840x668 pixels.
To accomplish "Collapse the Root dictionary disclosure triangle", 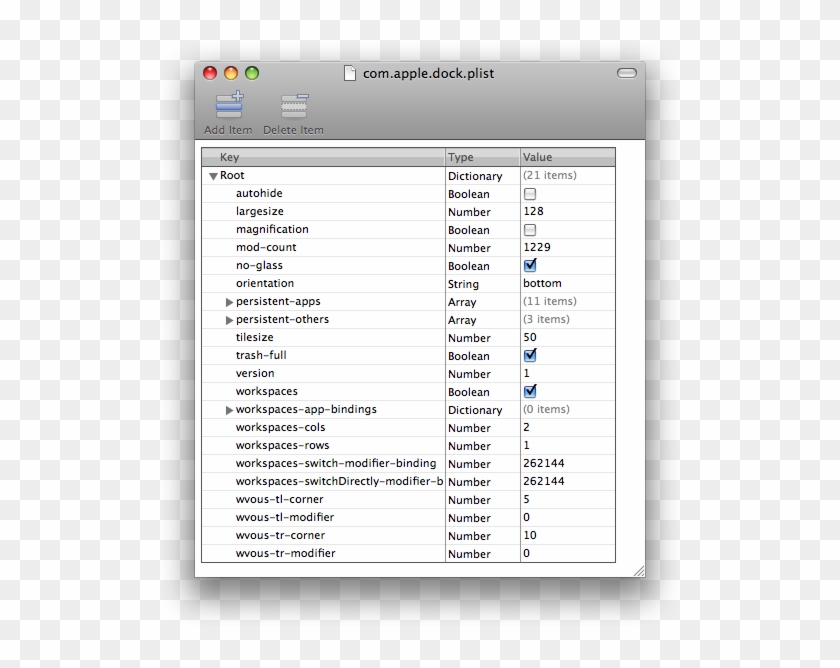I will (212, 175).
